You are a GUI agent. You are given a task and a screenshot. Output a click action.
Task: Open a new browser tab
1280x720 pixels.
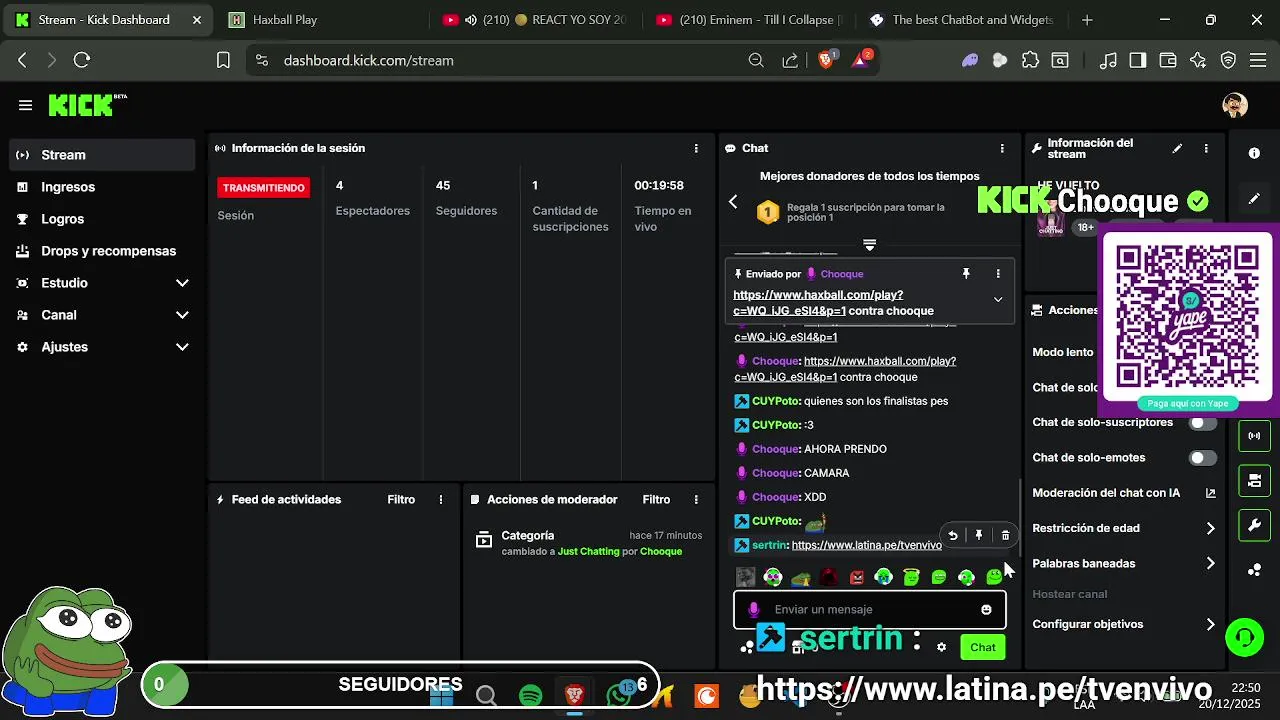click(1087, 20)
